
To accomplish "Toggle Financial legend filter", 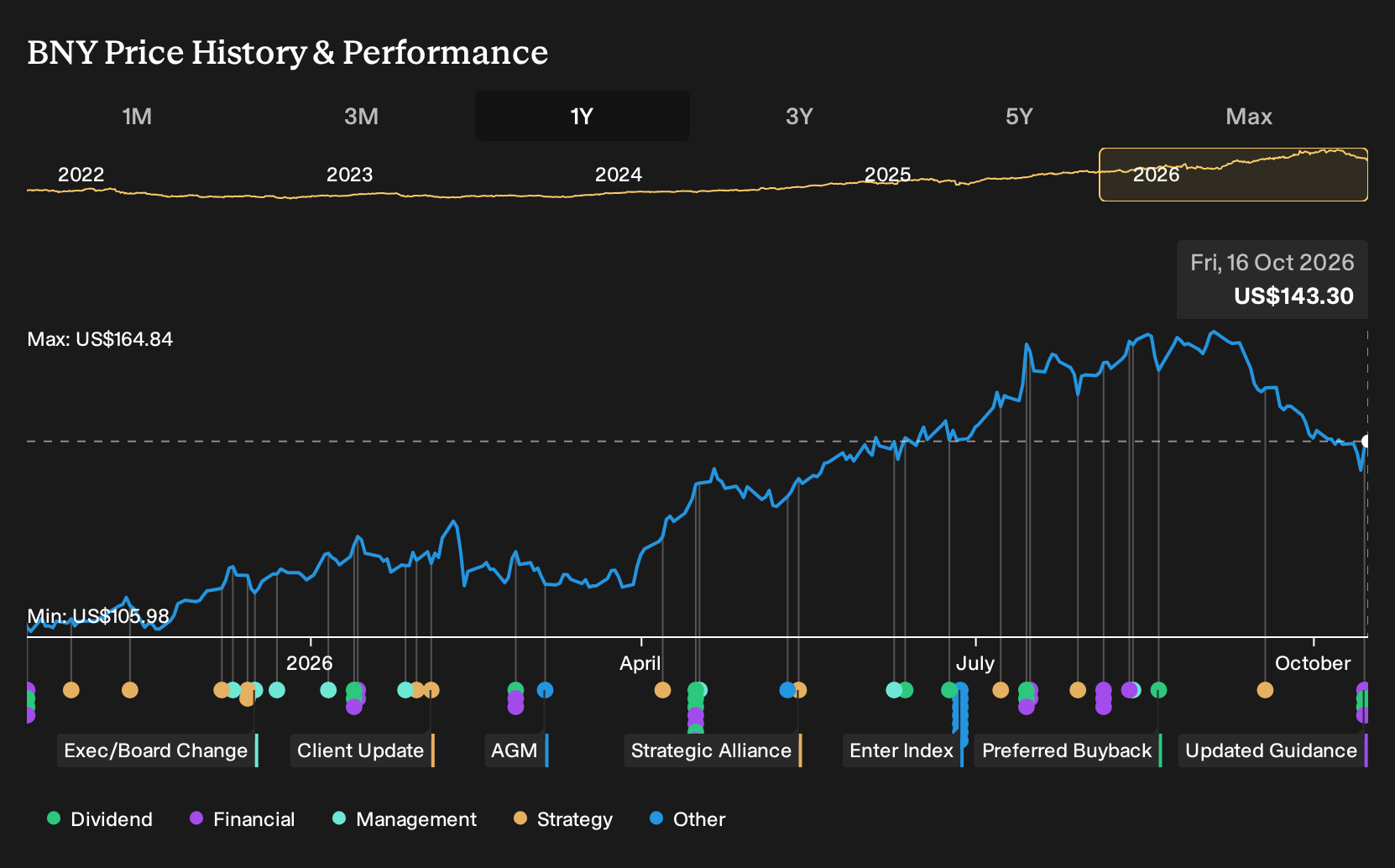I will click(242, 819).
